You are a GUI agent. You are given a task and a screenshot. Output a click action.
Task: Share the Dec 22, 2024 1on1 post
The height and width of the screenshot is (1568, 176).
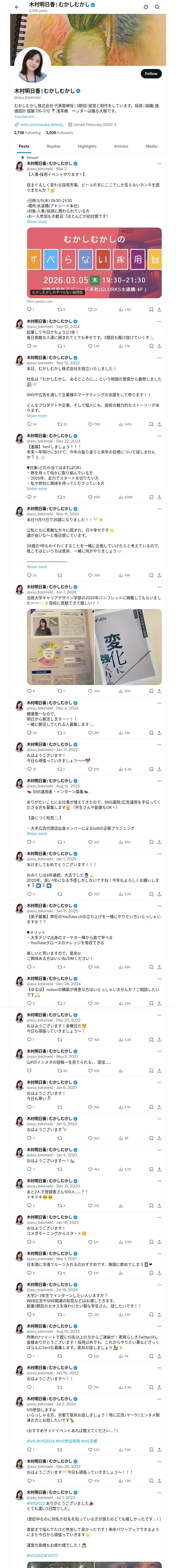(160, 497)
